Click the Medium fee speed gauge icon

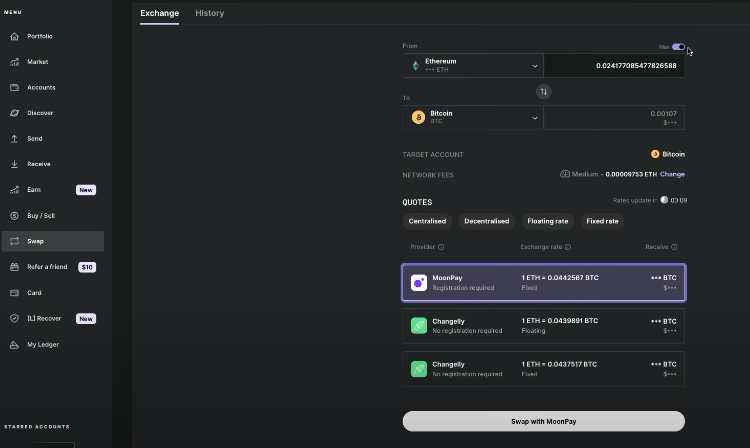coord(565,174)
